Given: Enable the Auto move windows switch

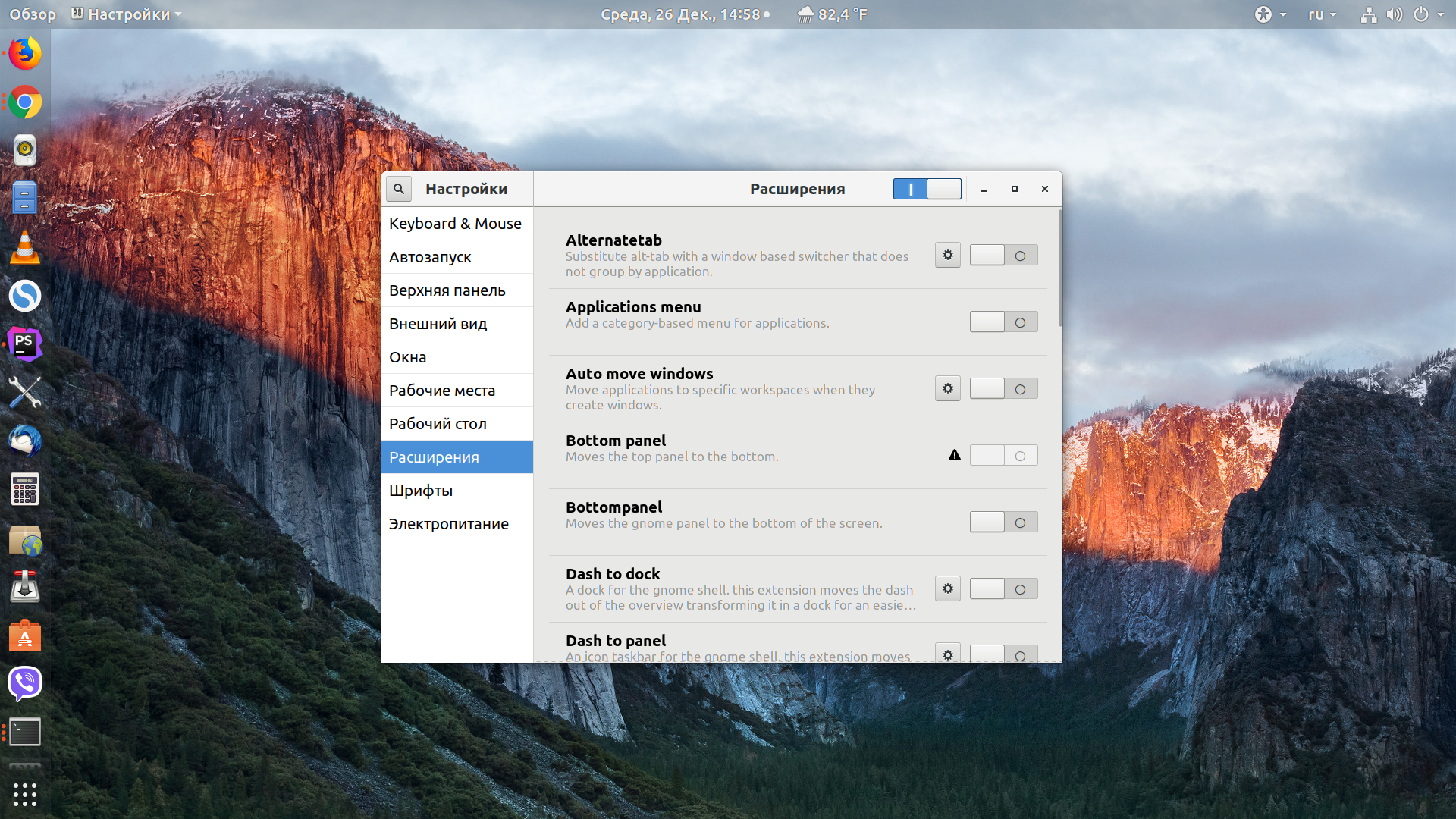Looking at the screenshot, I should coord(1003,389).
